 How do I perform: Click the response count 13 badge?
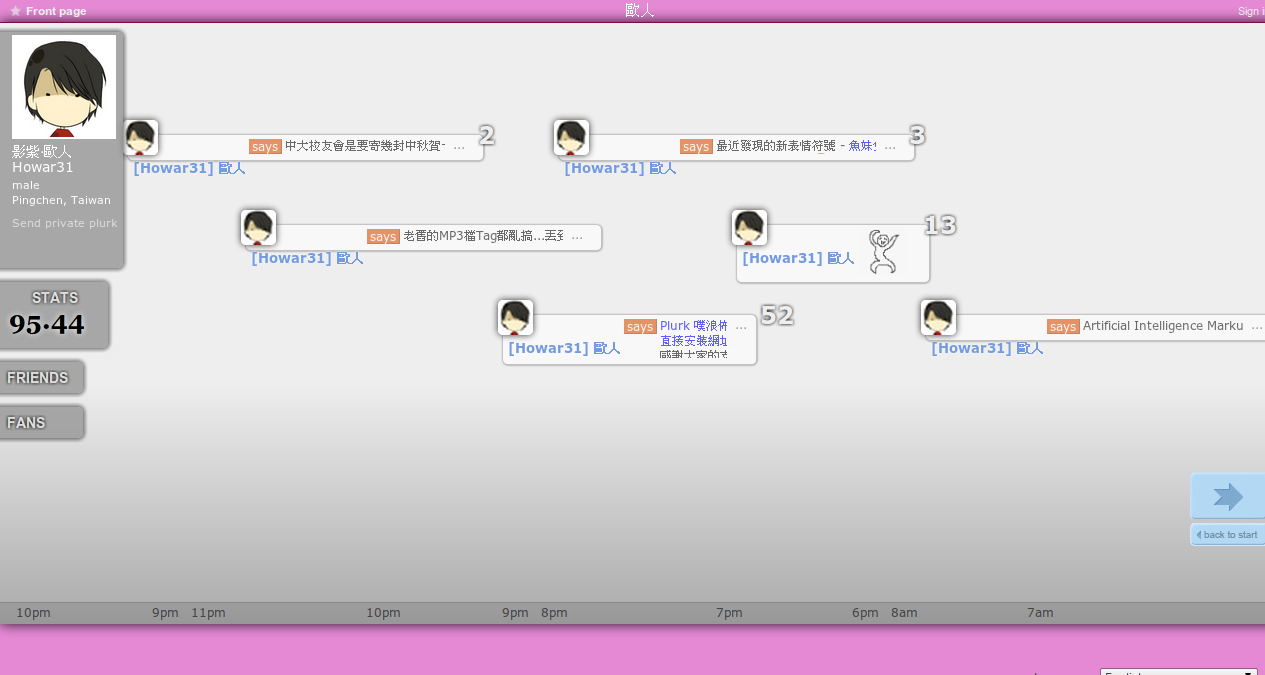pos(940,225)
